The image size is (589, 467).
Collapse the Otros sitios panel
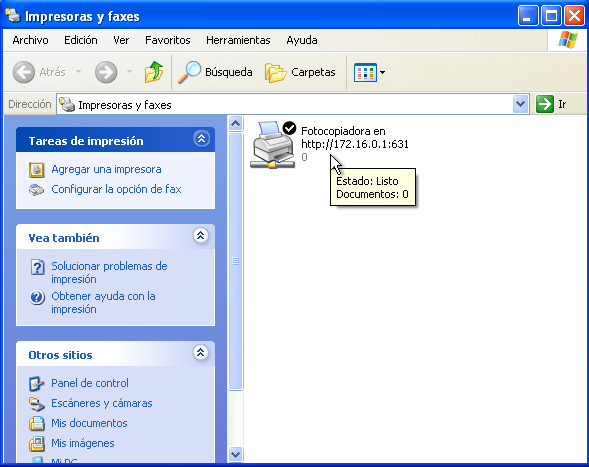(201, 352)
